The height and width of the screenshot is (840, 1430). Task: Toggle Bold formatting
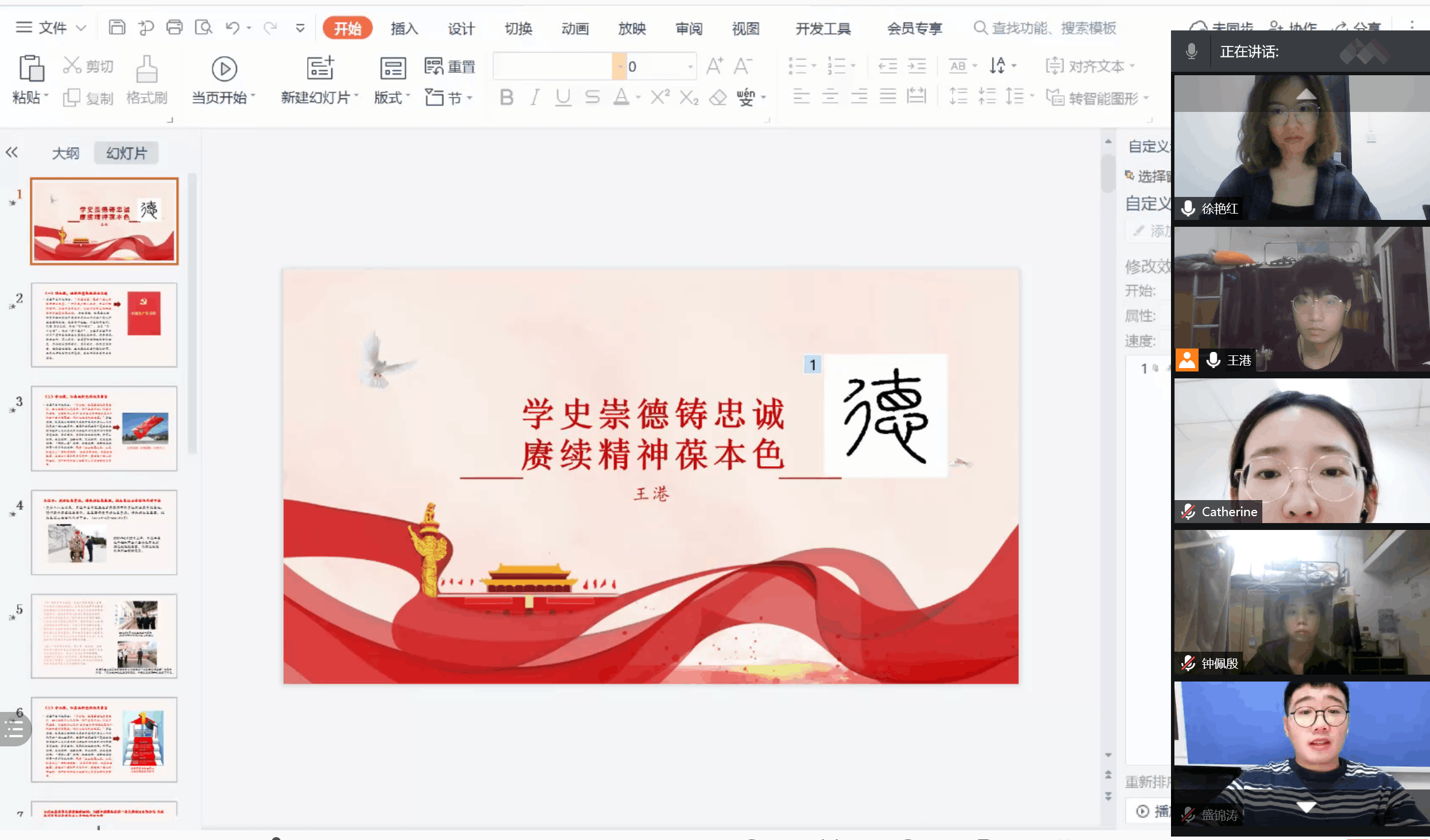pos(506,98)
